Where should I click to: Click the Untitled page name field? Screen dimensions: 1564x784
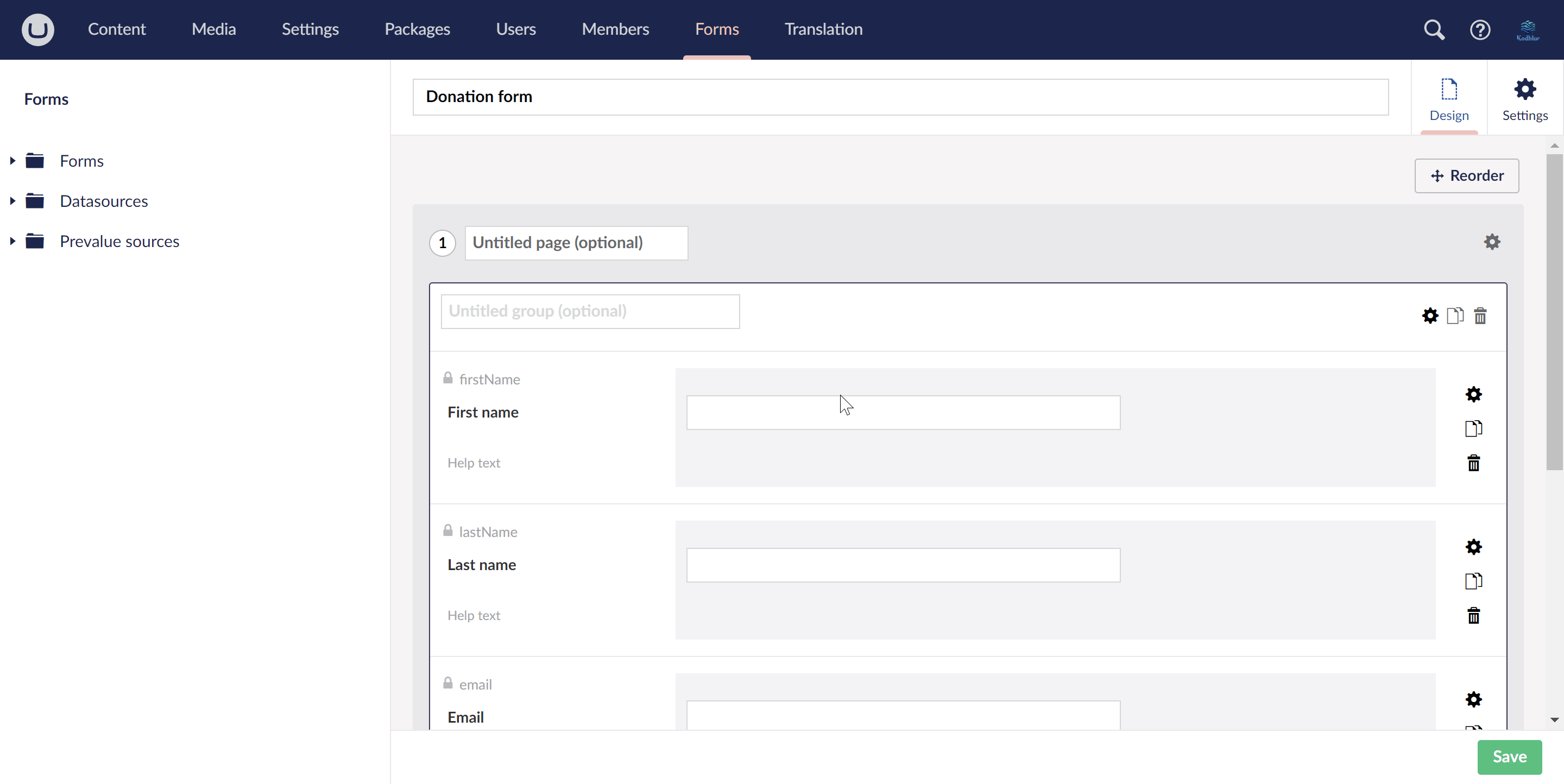576,243
